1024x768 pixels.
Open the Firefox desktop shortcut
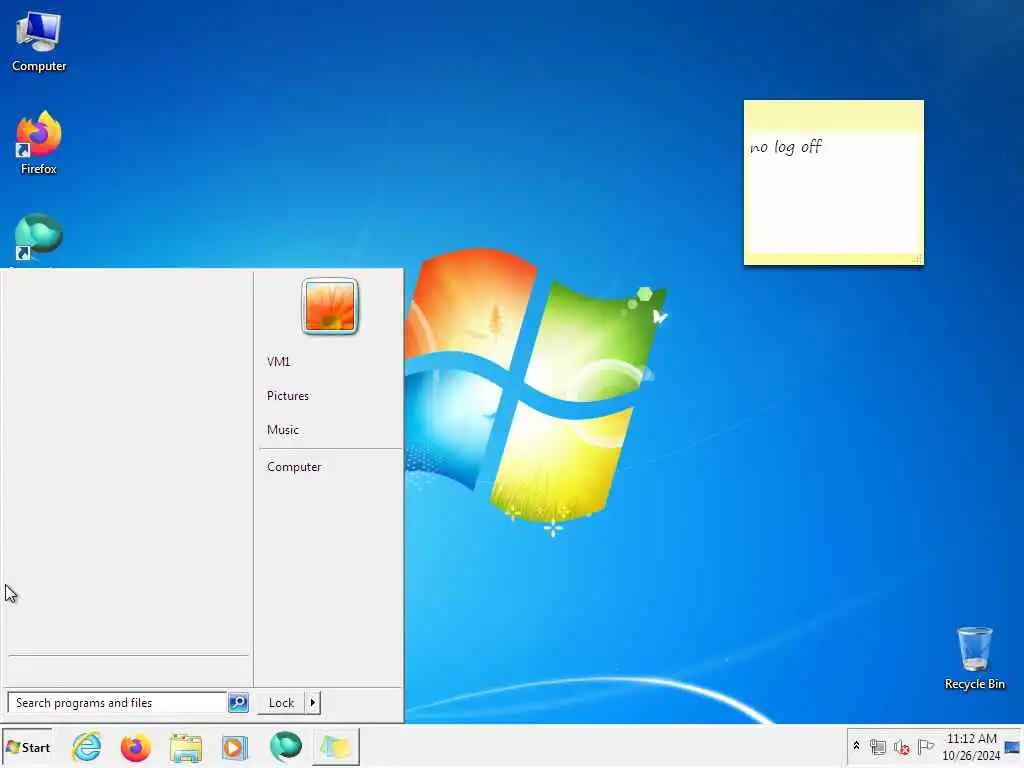[39, 143]
